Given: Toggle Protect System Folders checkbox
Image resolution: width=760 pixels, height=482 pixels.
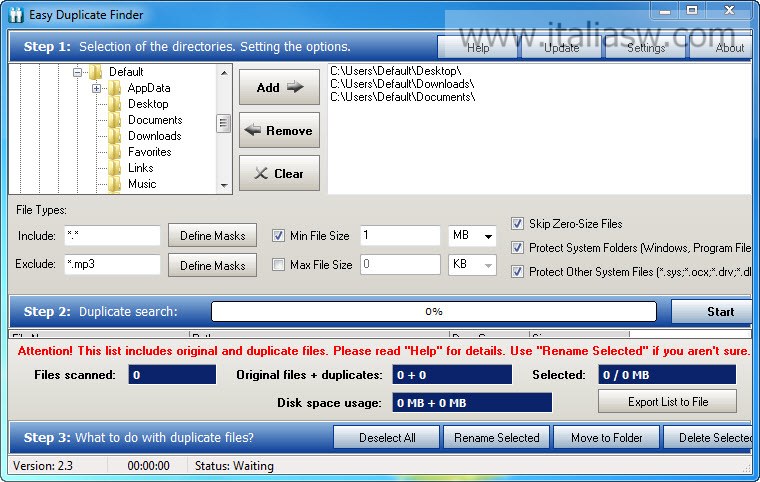Looking at the screenshot, I should point(517,248).
